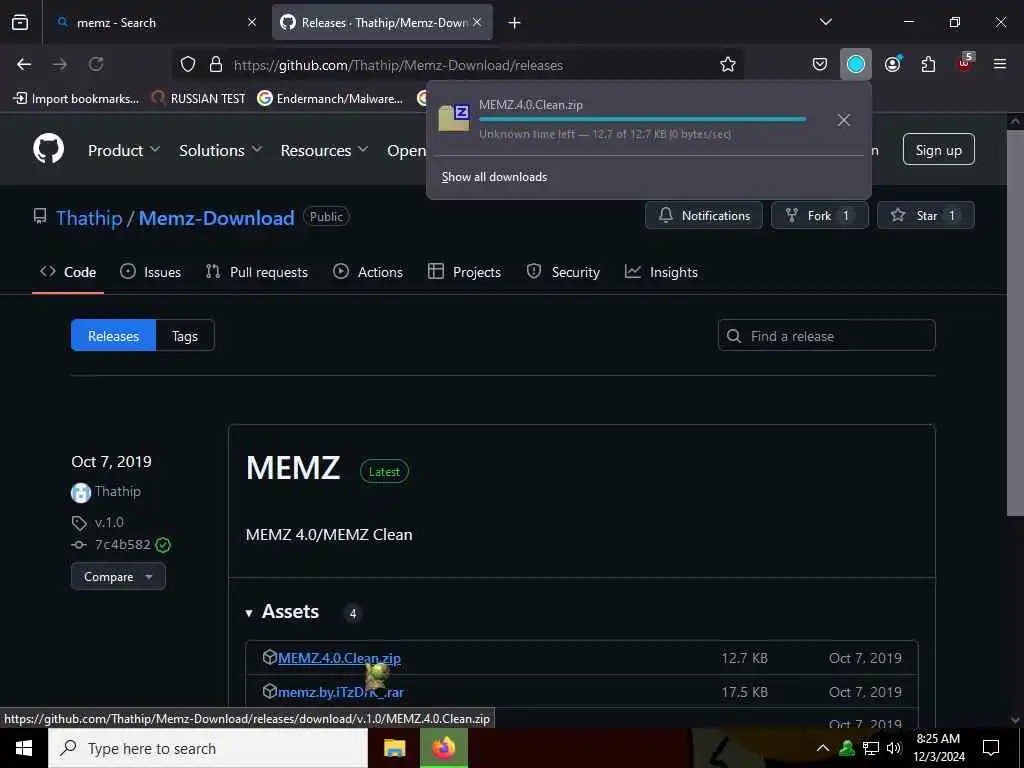Image resolution: width=1024 pixels, height=768 pixels.
Task: Open the Thathip owner link
Action: click(89, 218)
